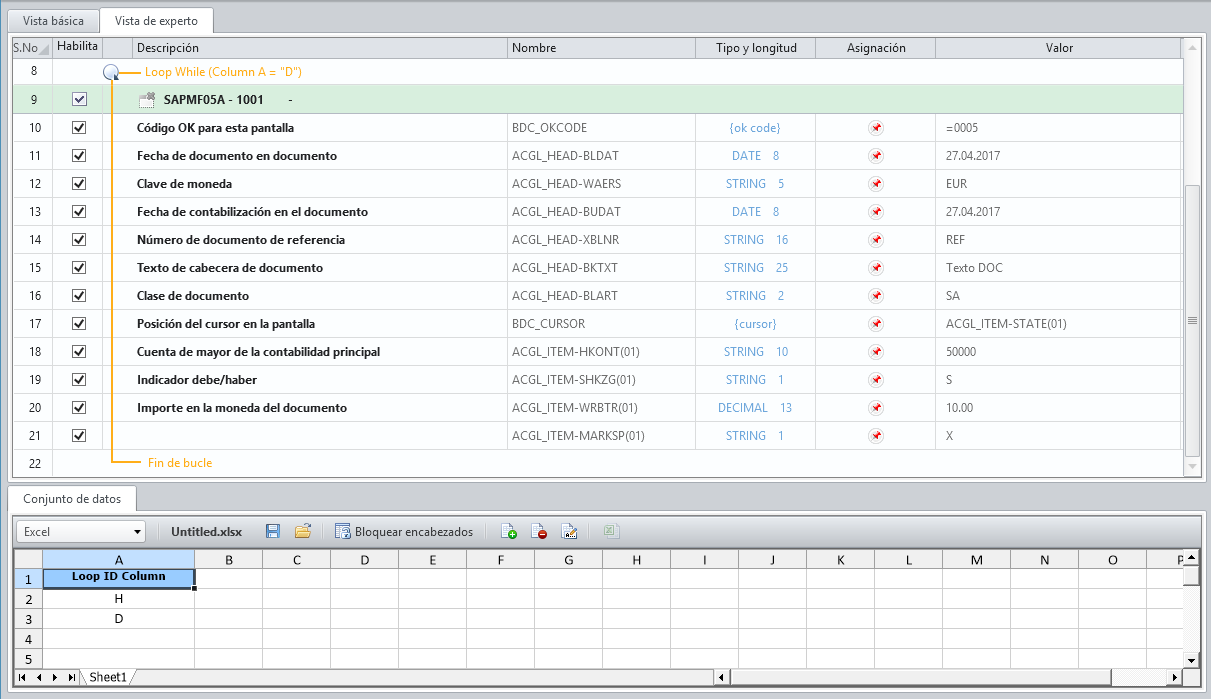Click value ACGL_ITEM-STATE(01) in Valor column
1211x699 pixels.
[x=1006, y=324]
